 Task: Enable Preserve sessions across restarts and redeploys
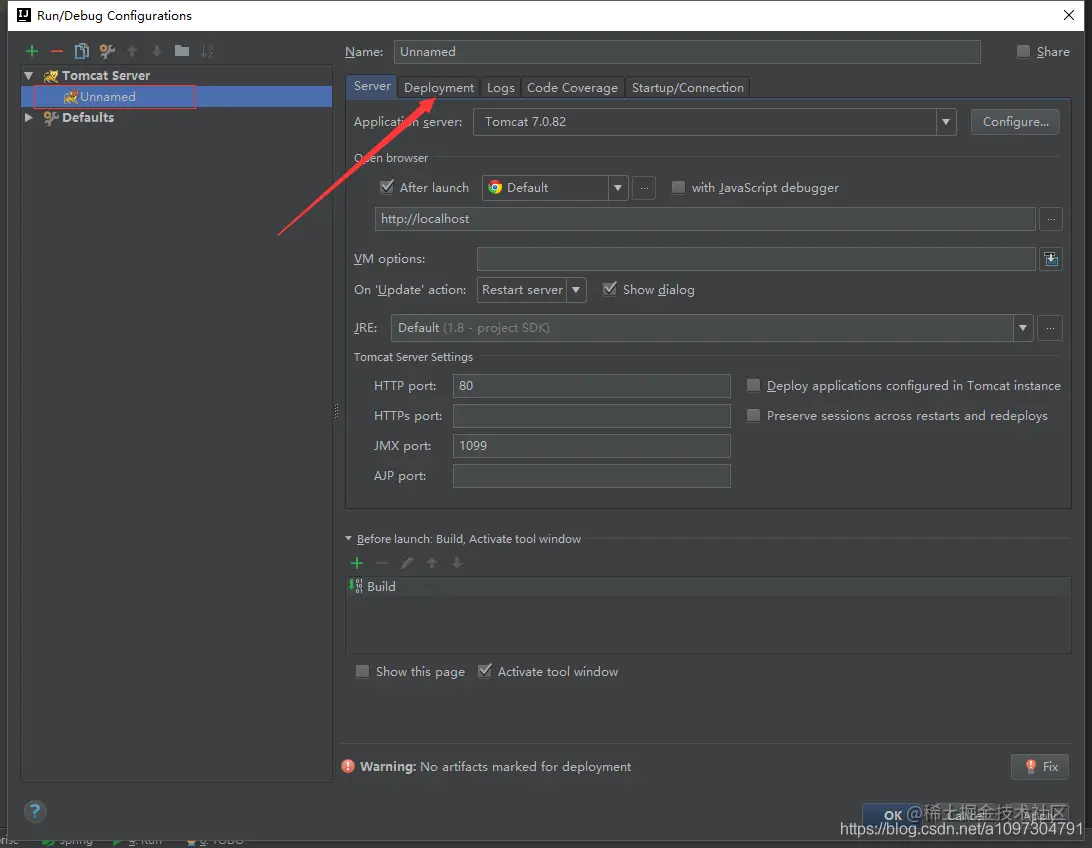click(753, 416)
